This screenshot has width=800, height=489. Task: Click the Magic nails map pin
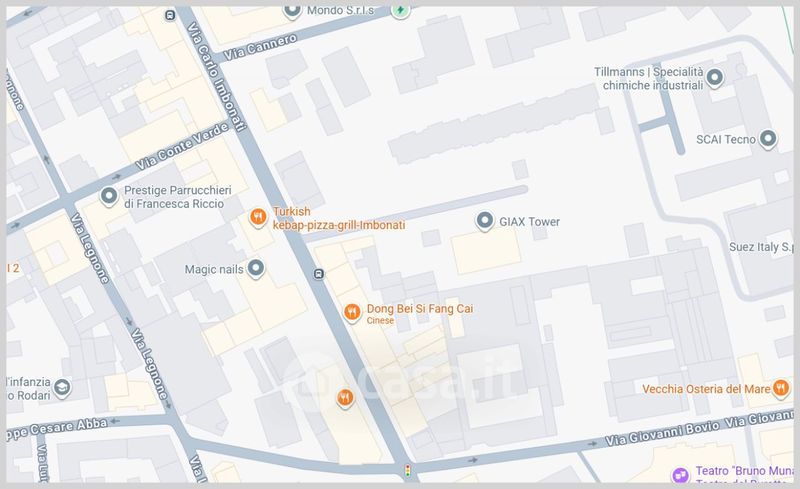point(256,268)
